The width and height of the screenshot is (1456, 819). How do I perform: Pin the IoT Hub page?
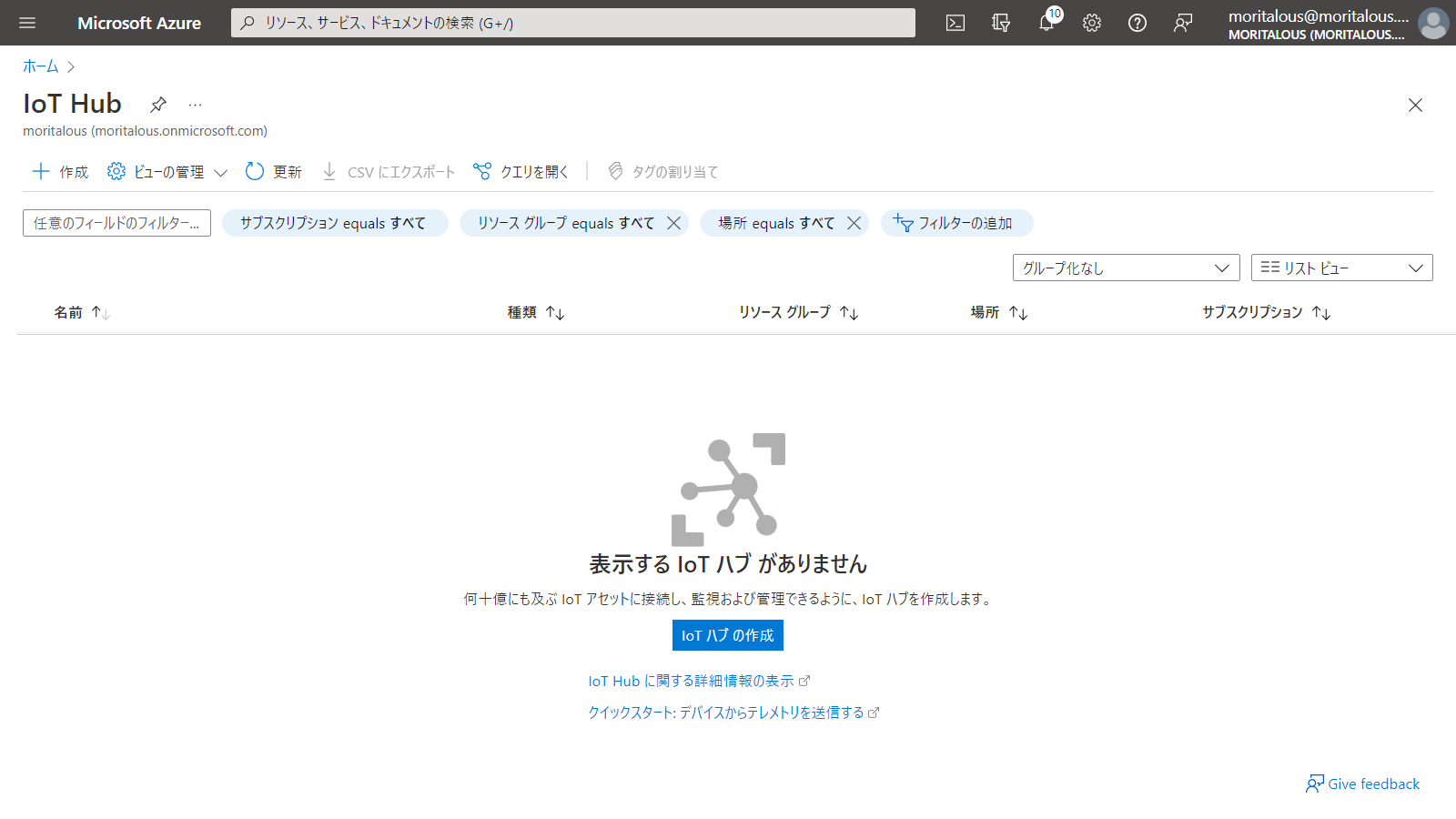[158, 104]
